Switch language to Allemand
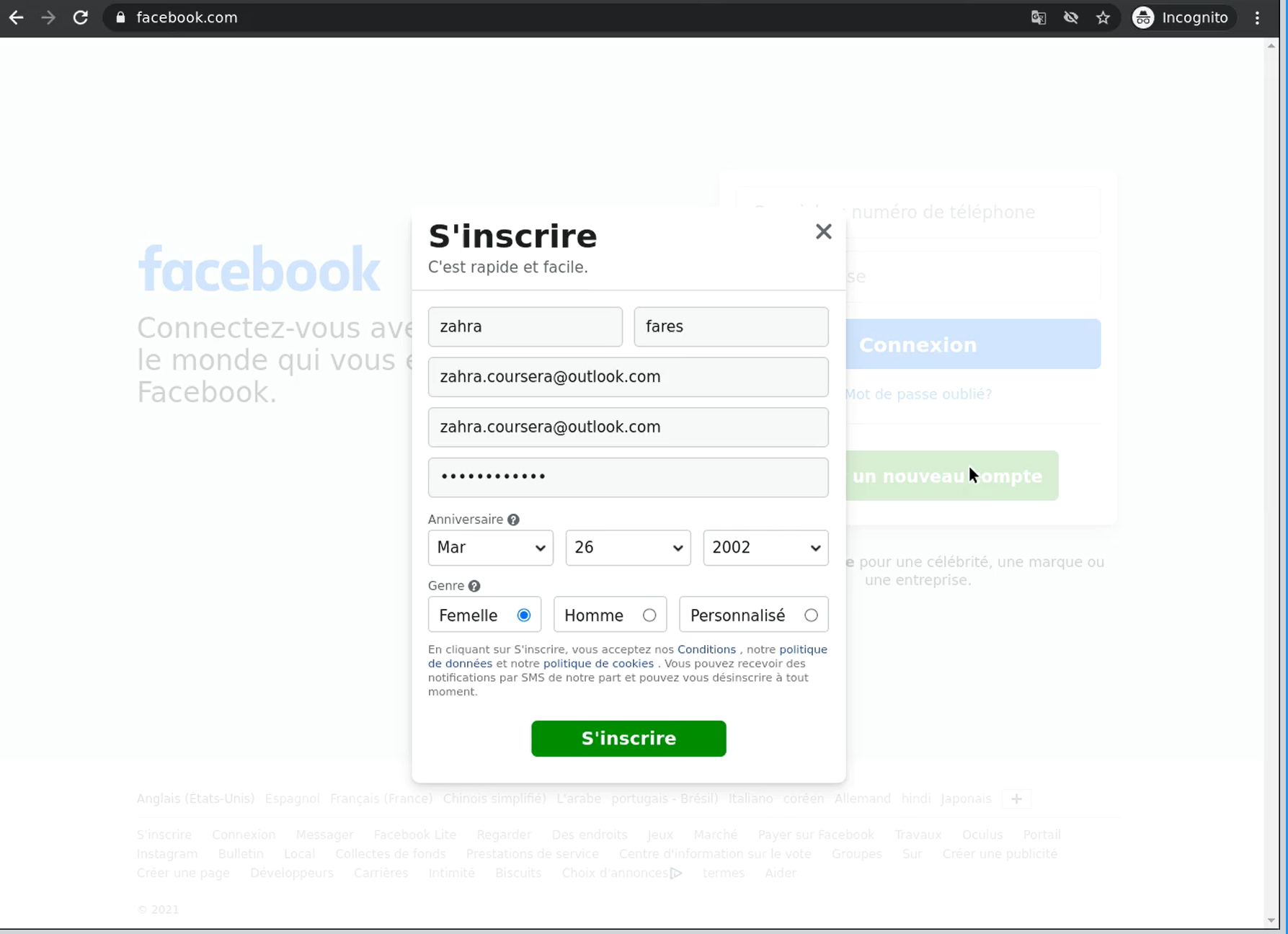Image resolution: width=1288 pixels, height=934 pixels. (x=863, y=799)
